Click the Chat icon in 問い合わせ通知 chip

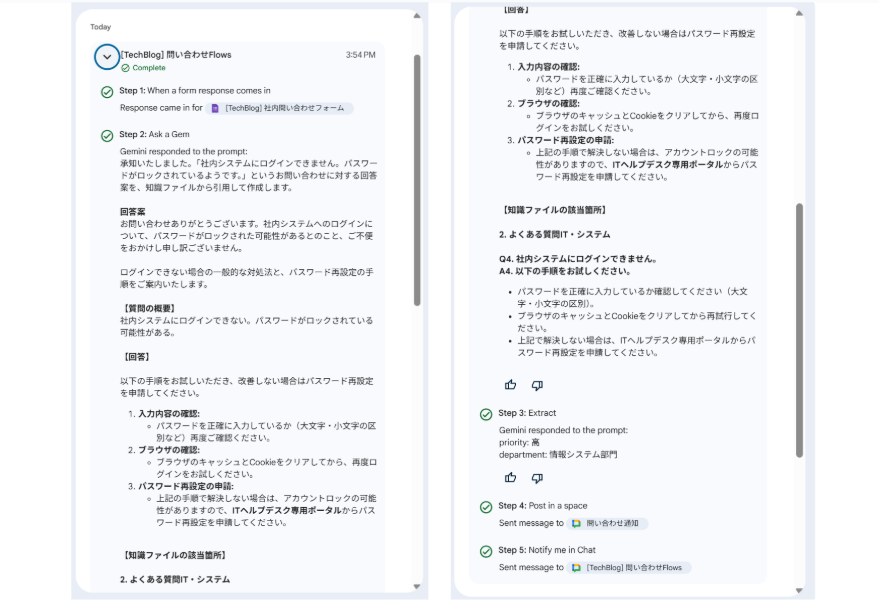(x=576, y=523)
